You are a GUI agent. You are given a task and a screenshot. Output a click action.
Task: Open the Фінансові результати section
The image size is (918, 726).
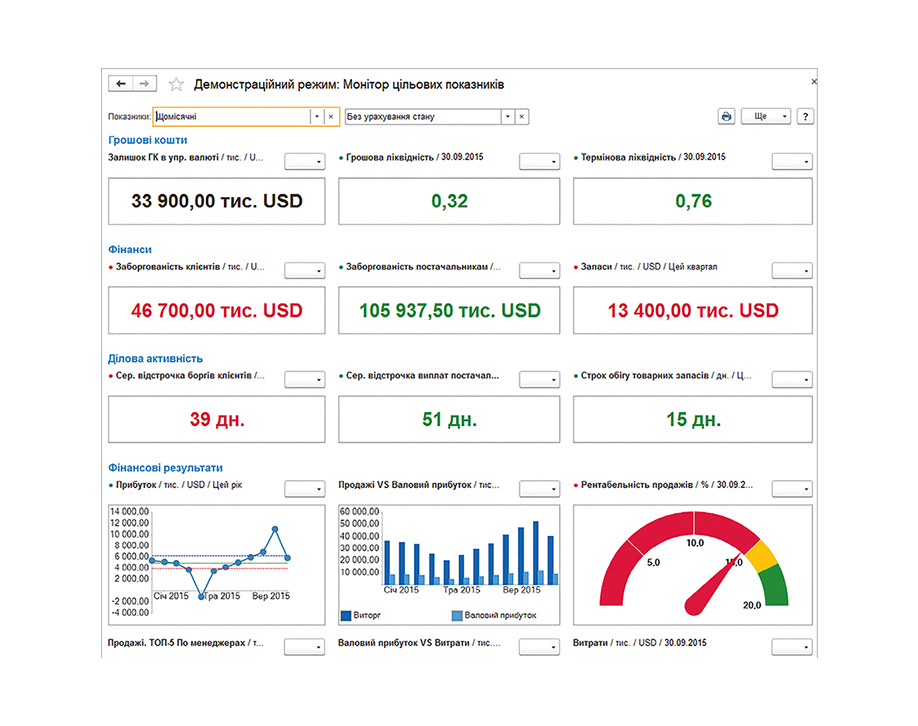[165, 467]
